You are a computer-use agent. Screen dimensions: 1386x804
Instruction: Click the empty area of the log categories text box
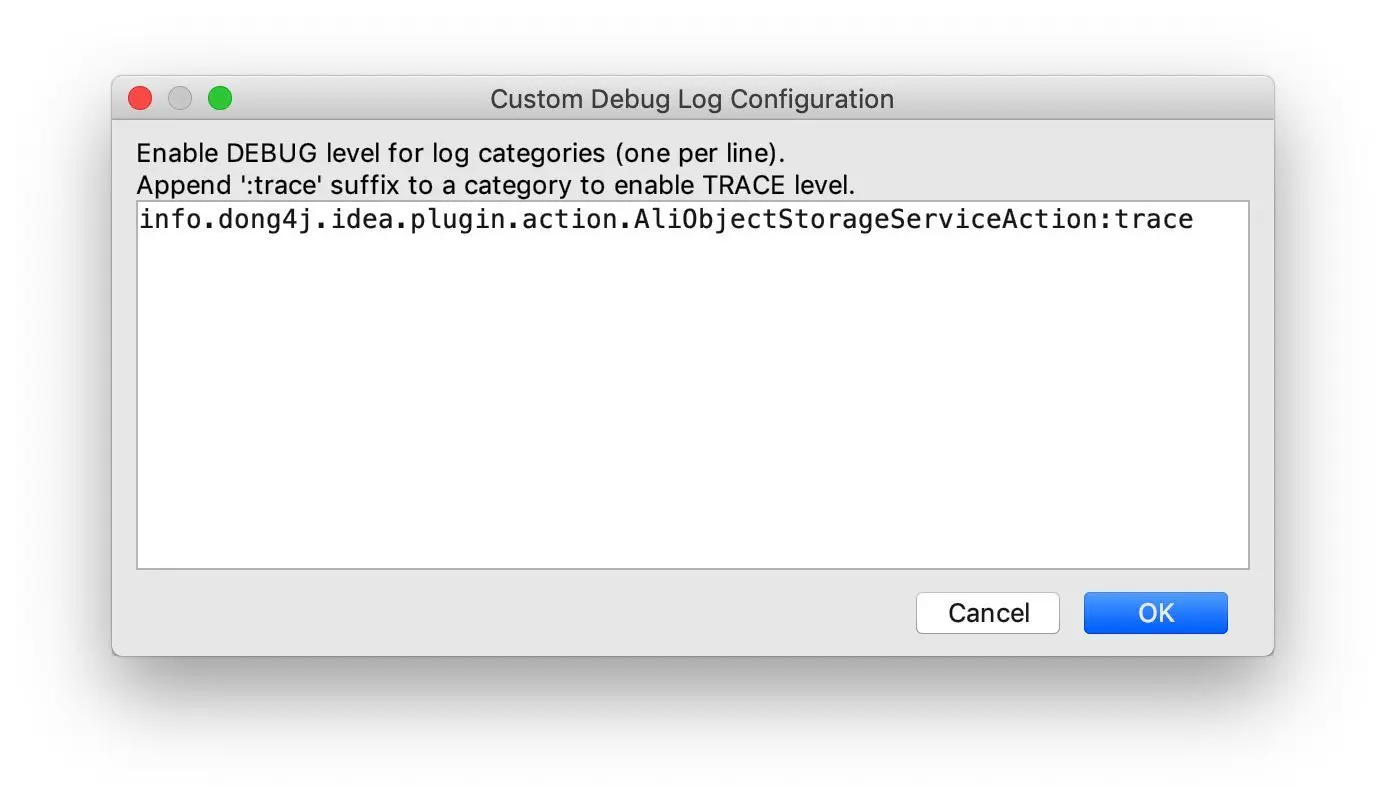692,400
